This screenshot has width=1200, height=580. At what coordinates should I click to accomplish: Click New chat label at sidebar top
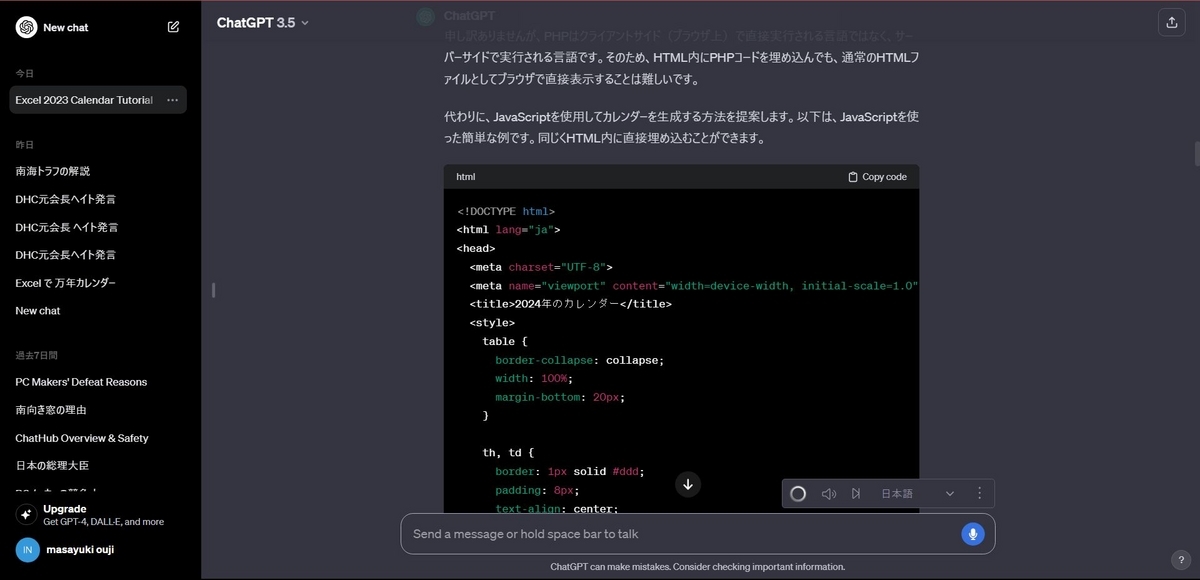65,28
